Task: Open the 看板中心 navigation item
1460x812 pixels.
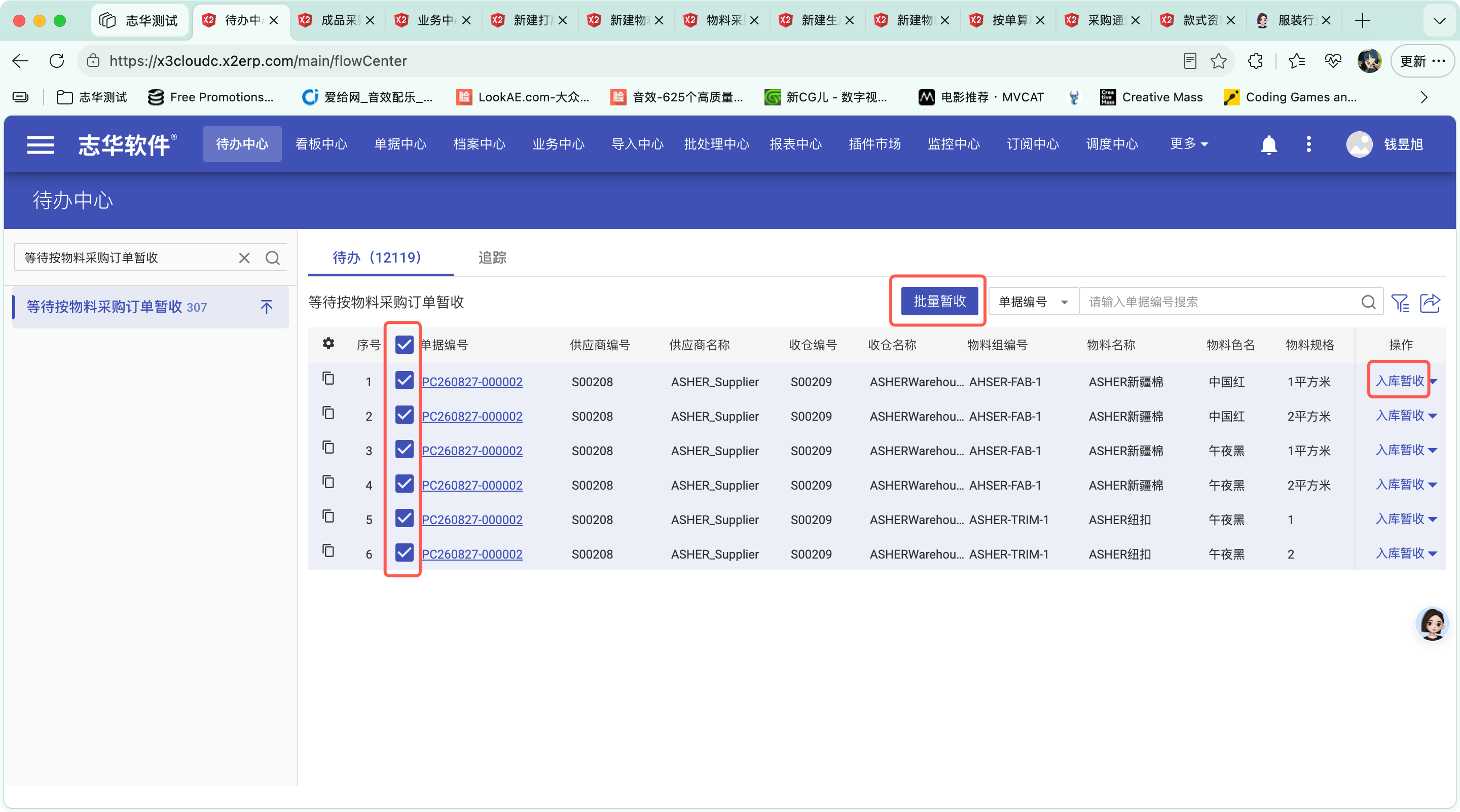Action: [x=321, y=144]
